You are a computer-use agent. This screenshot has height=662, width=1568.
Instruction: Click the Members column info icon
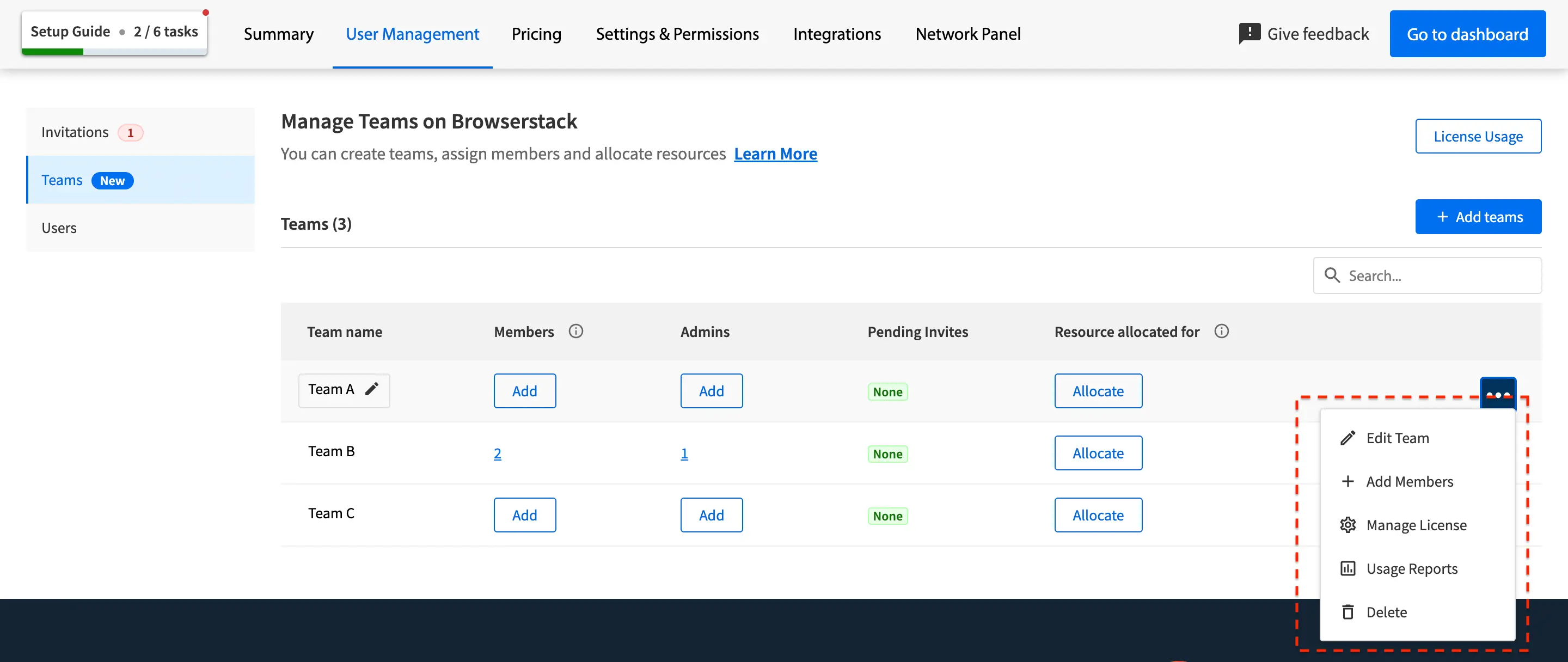click(x=575, y=331)
